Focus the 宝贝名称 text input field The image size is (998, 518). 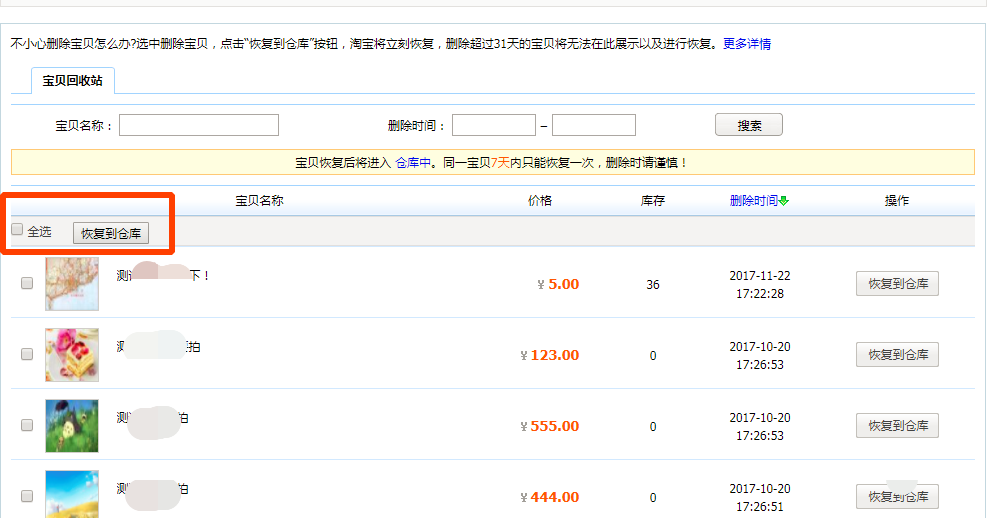pyautogui.click(x=199, y=125)
